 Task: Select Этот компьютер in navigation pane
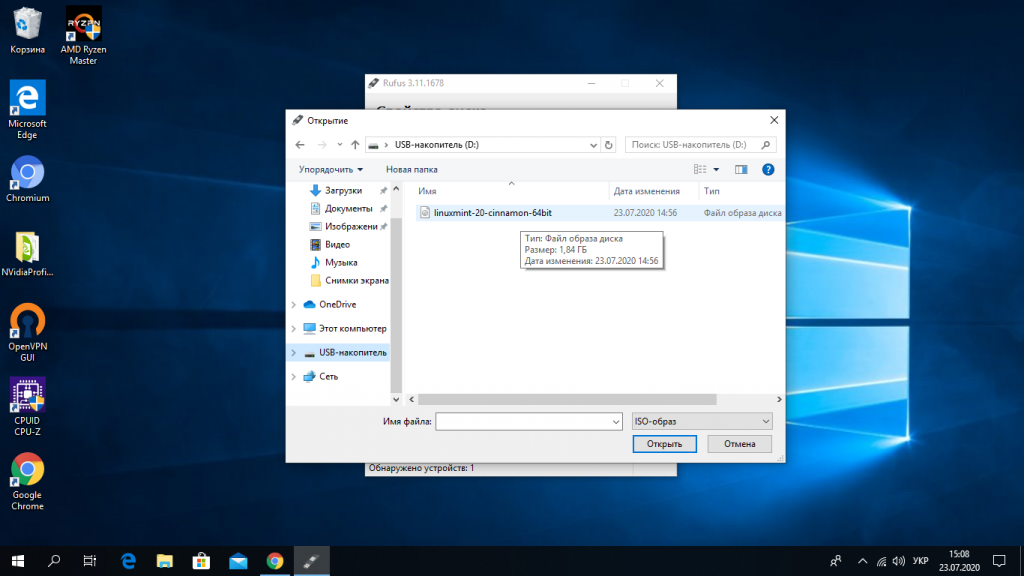click(x=352, y=328)
